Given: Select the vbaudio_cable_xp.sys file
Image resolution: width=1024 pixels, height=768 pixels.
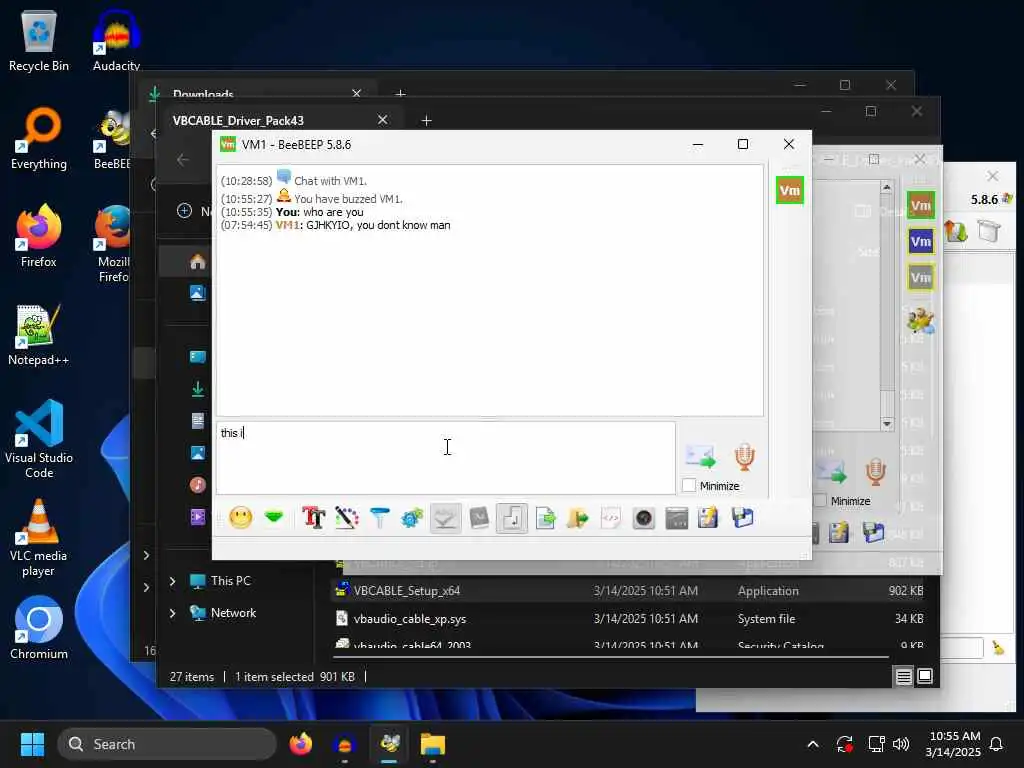Looking at the screenshot, I should (409, 619).
